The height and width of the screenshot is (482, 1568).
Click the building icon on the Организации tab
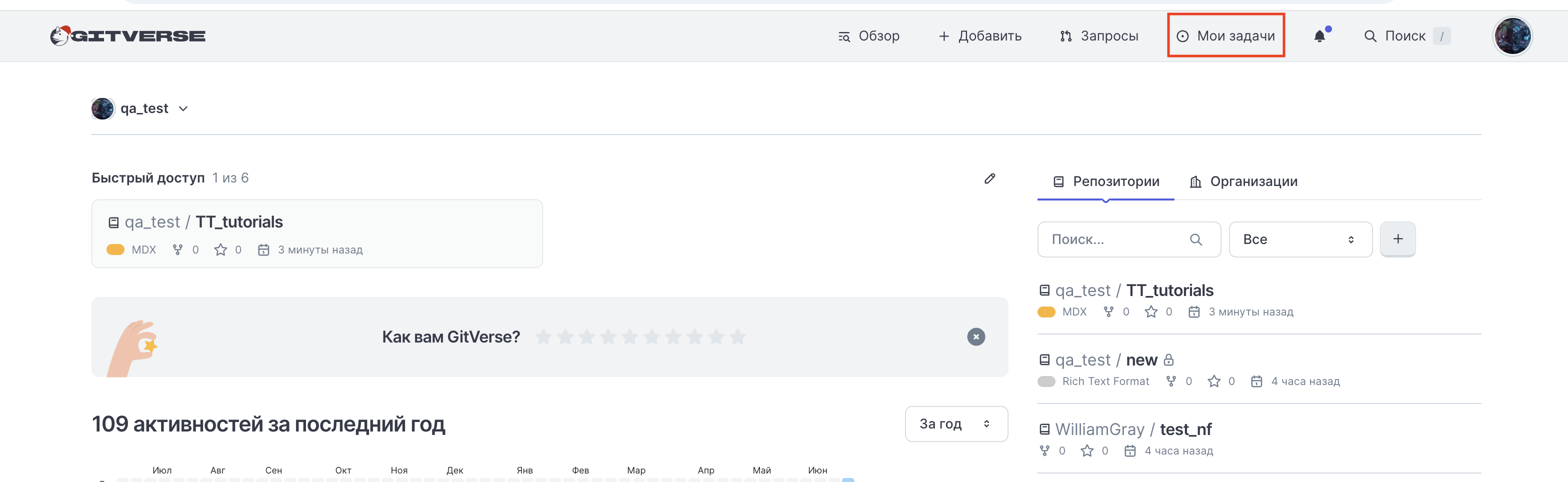click(x=1195, y=181)
